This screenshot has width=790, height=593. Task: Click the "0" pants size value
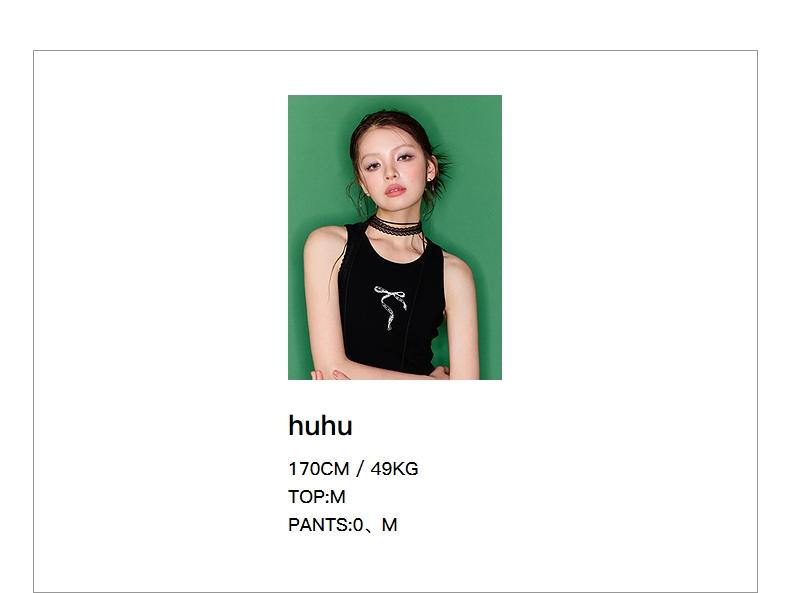tap(358, 525)
